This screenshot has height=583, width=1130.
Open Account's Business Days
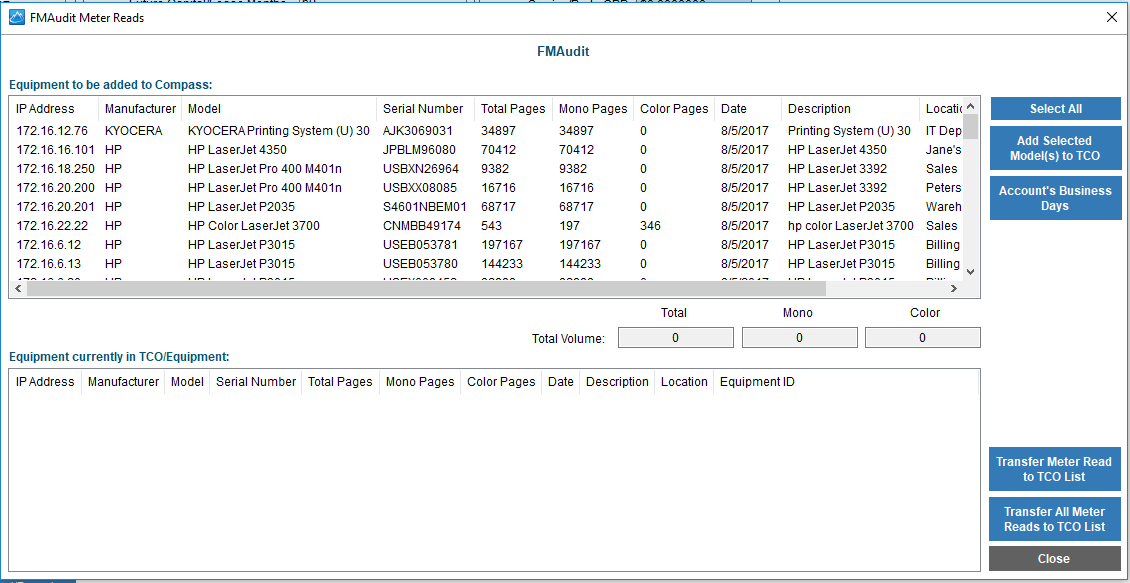tap(1056, 198)
